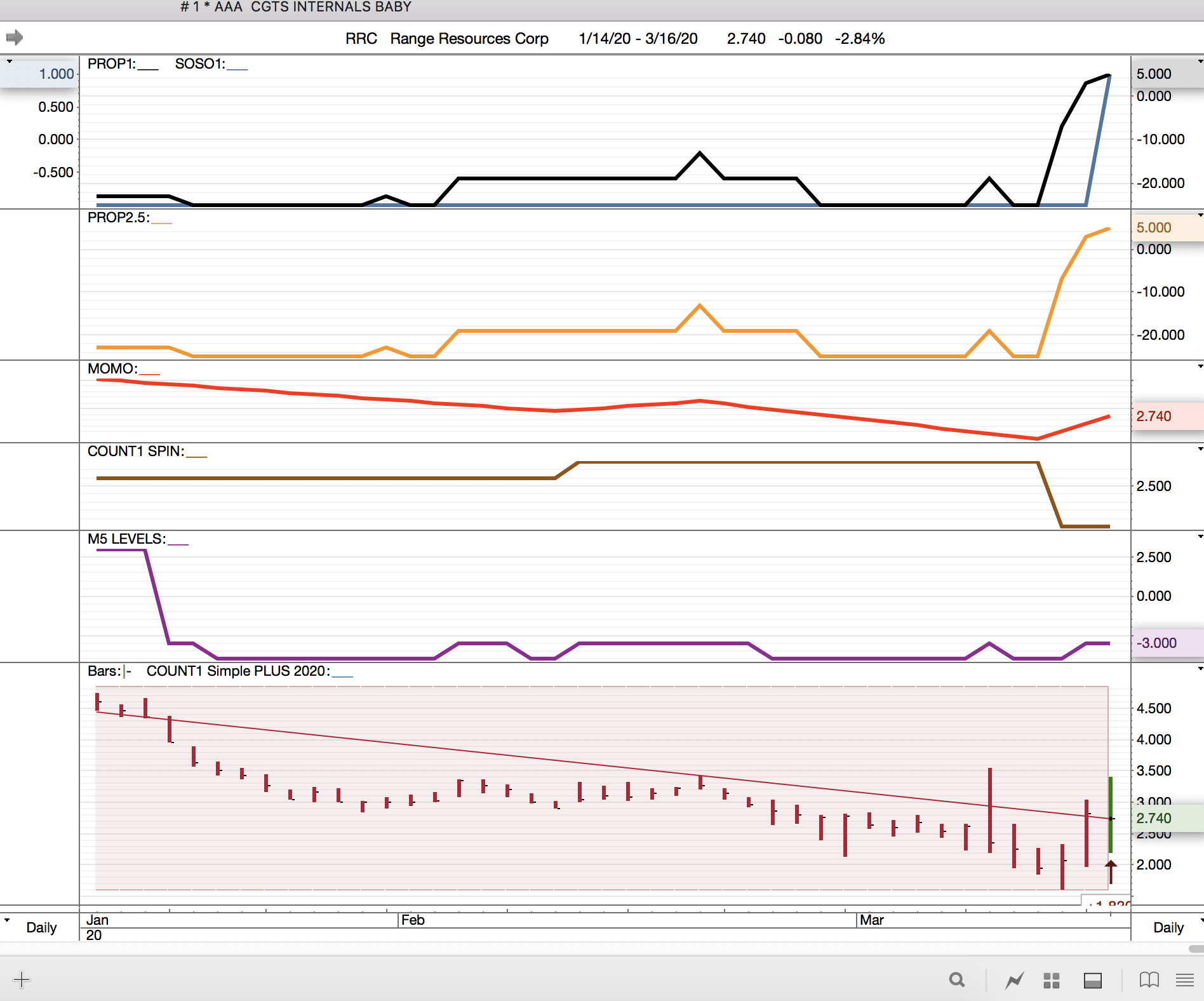Screen dimensions: 1204x1001
Task: Click the year 20 label under Jan
Action: (x=93, y=935)
